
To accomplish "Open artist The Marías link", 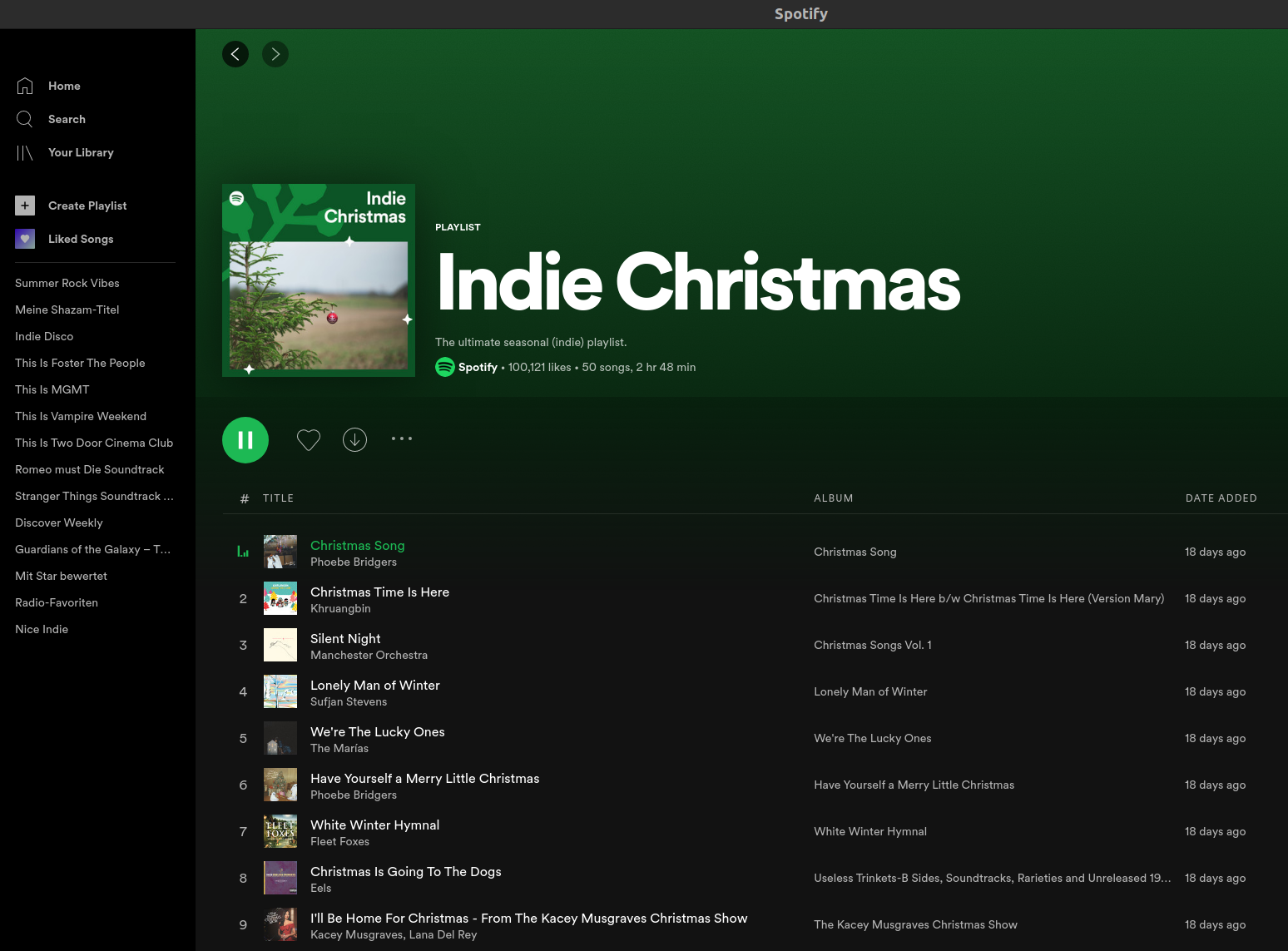I will (339, 748).
